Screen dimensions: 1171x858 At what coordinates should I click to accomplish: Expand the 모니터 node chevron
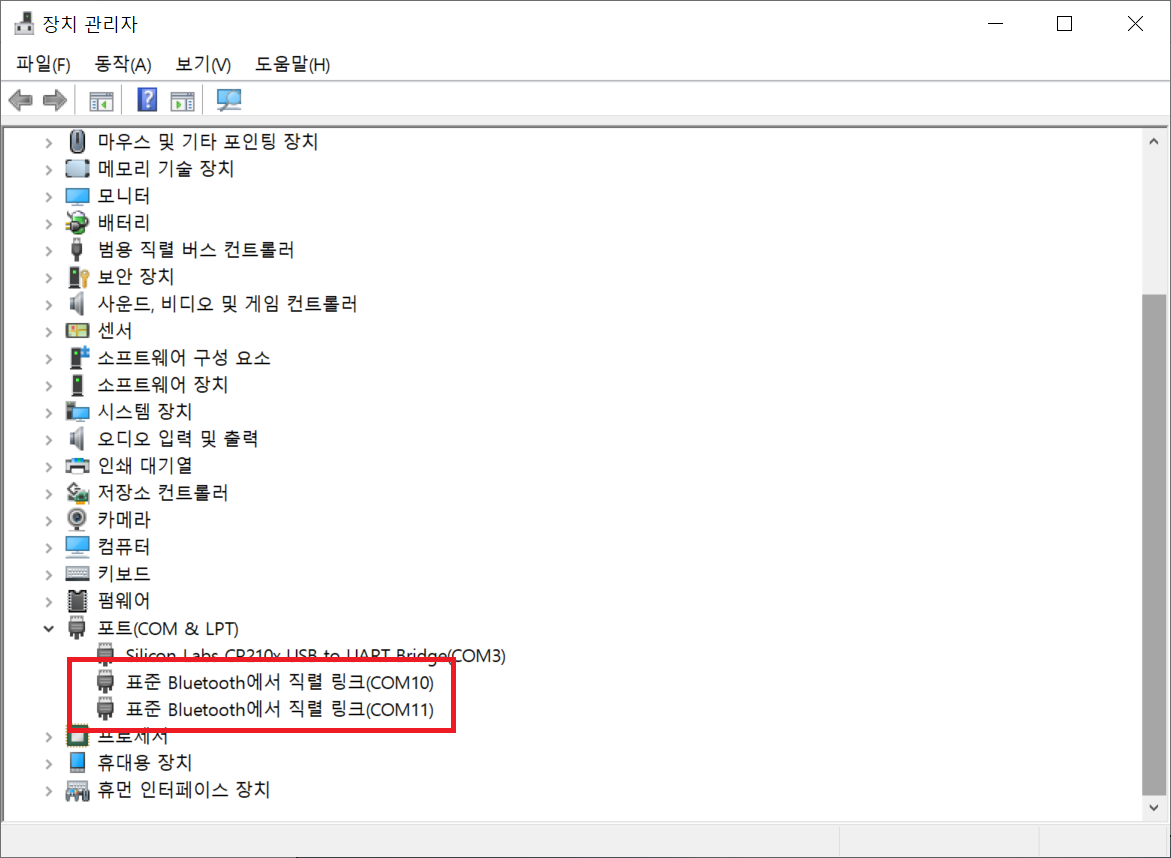[x=49, y=196]
